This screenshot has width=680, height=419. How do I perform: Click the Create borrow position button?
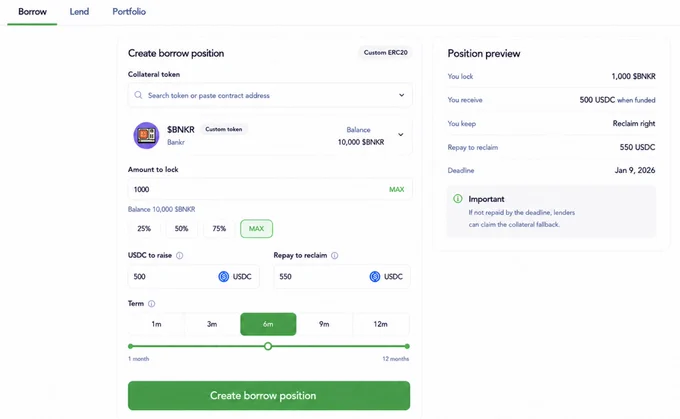pyautogui.click(x=269, y=396)
